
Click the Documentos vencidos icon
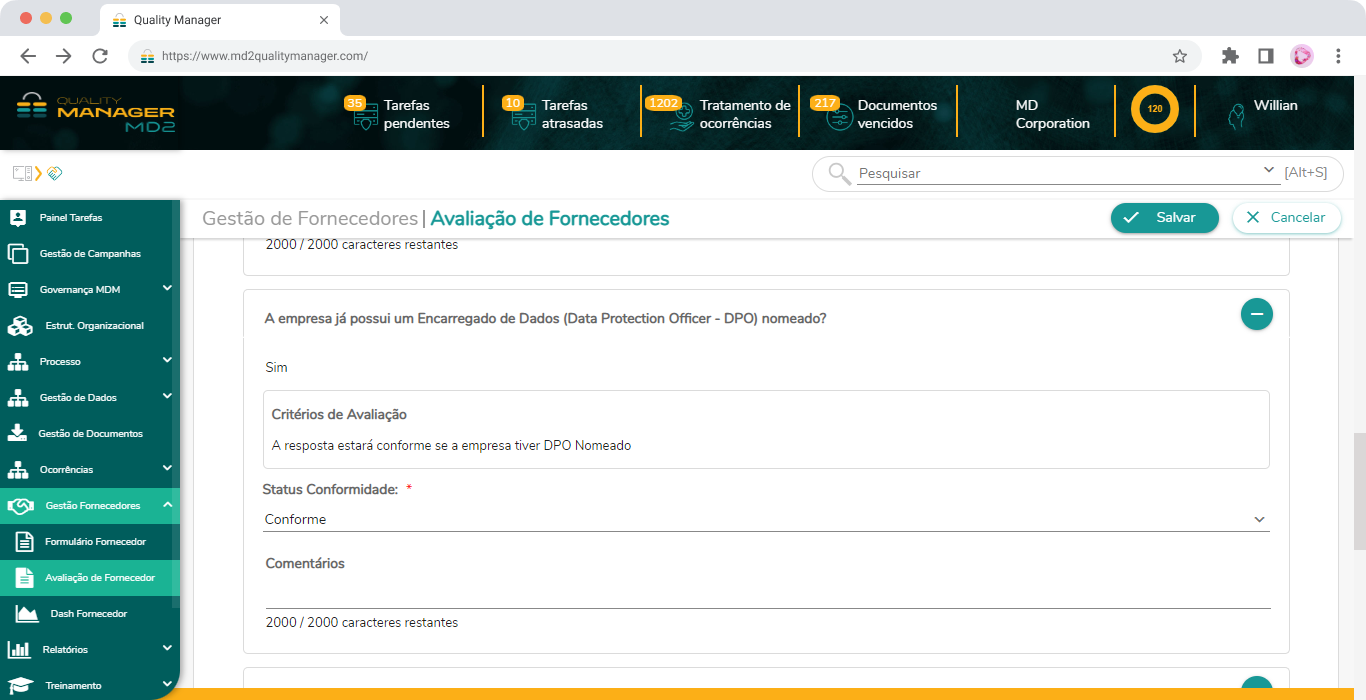(x=836, y=117)
